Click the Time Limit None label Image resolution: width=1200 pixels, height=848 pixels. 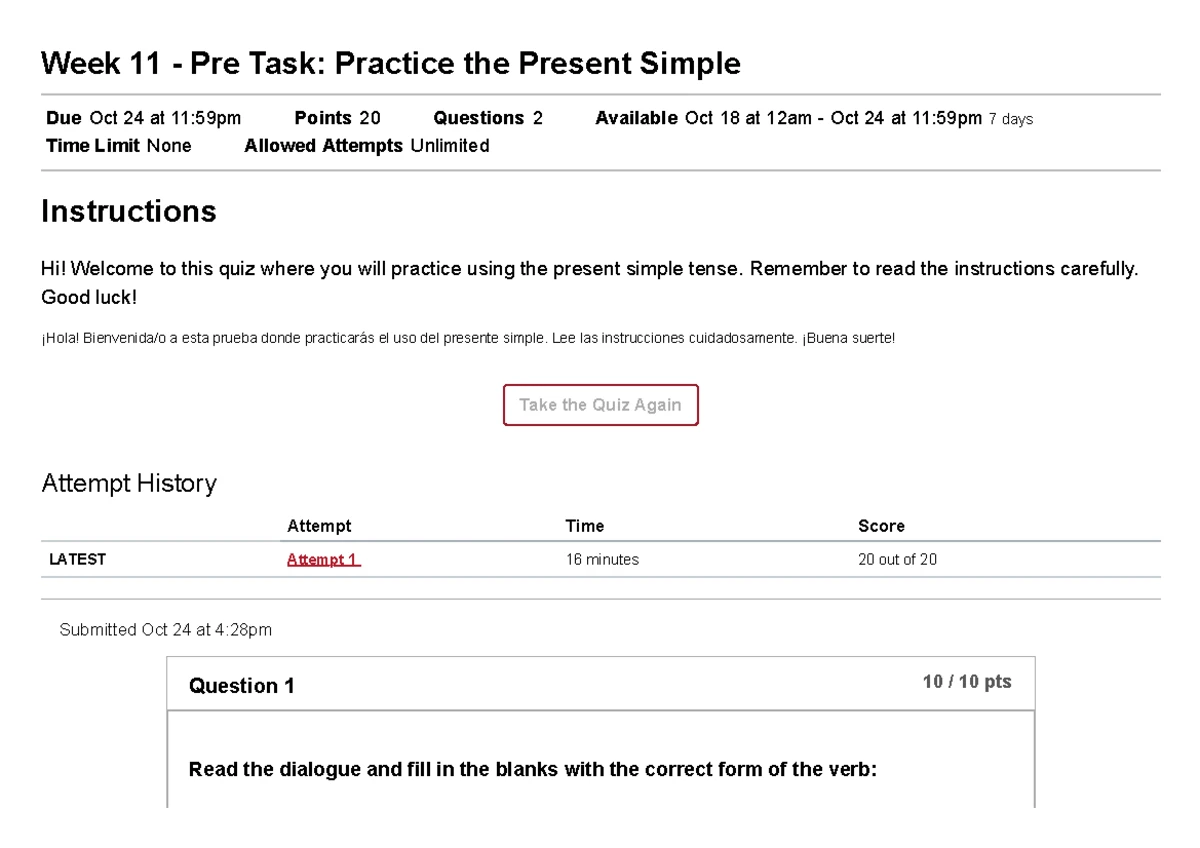coord(117,145)
